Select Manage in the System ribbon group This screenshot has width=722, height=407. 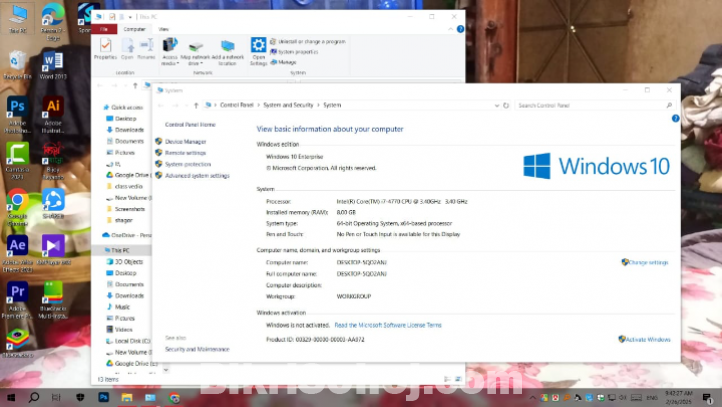tap(284, 62)
